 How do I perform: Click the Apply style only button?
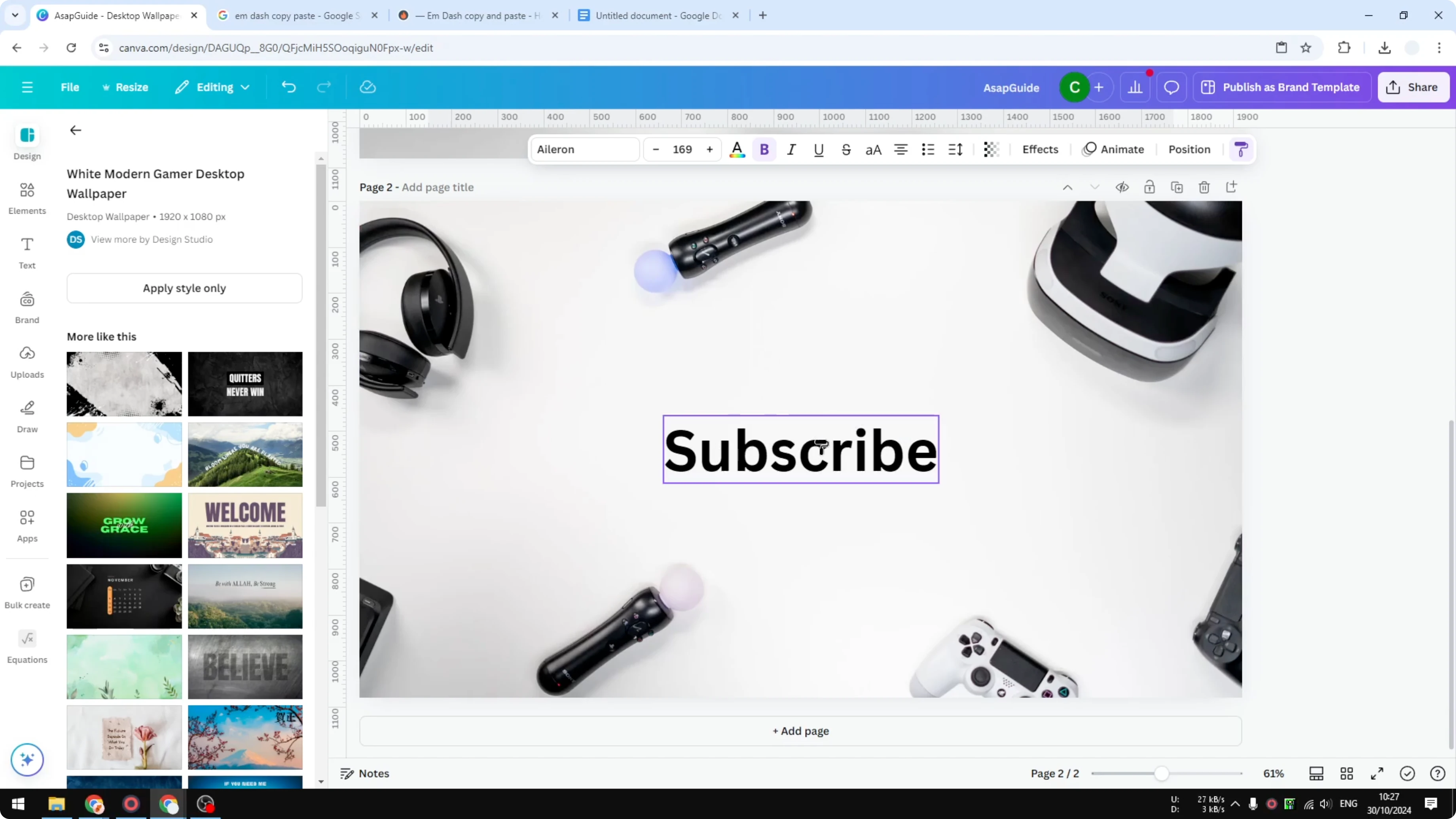coord(184,288)
